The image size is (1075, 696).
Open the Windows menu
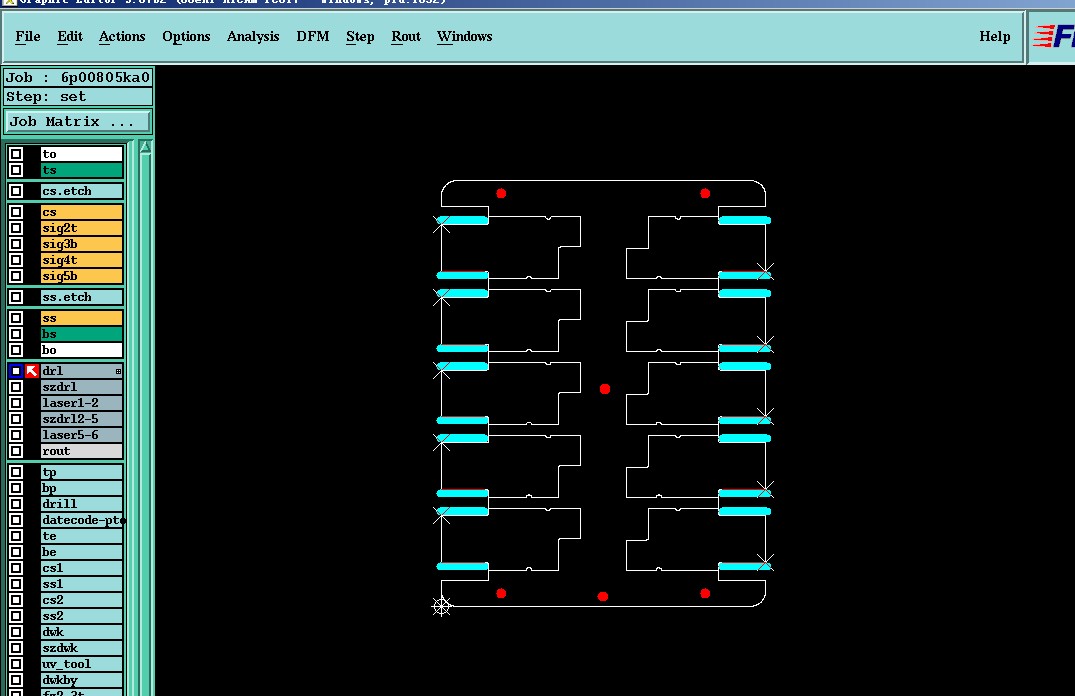pyautogui.click(x=465, y=36)
